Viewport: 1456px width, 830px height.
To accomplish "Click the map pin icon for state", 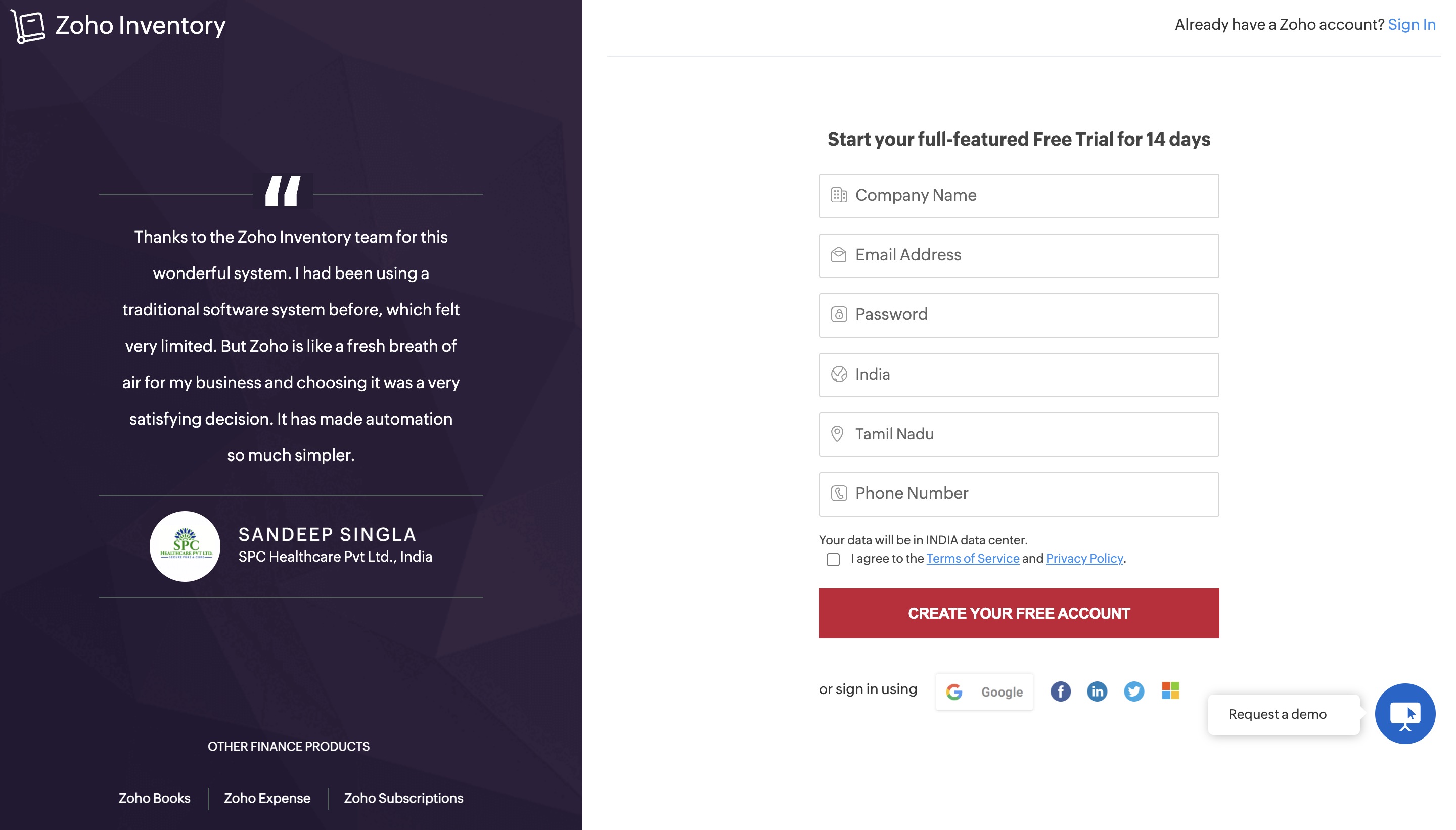I will (x=837, y=433).
